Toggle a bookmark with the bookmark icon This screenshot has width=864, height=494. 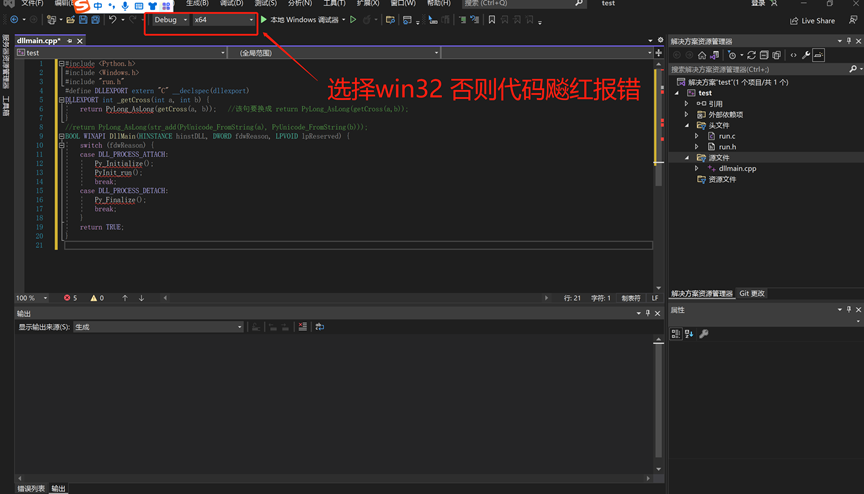[x=492, y=20]
